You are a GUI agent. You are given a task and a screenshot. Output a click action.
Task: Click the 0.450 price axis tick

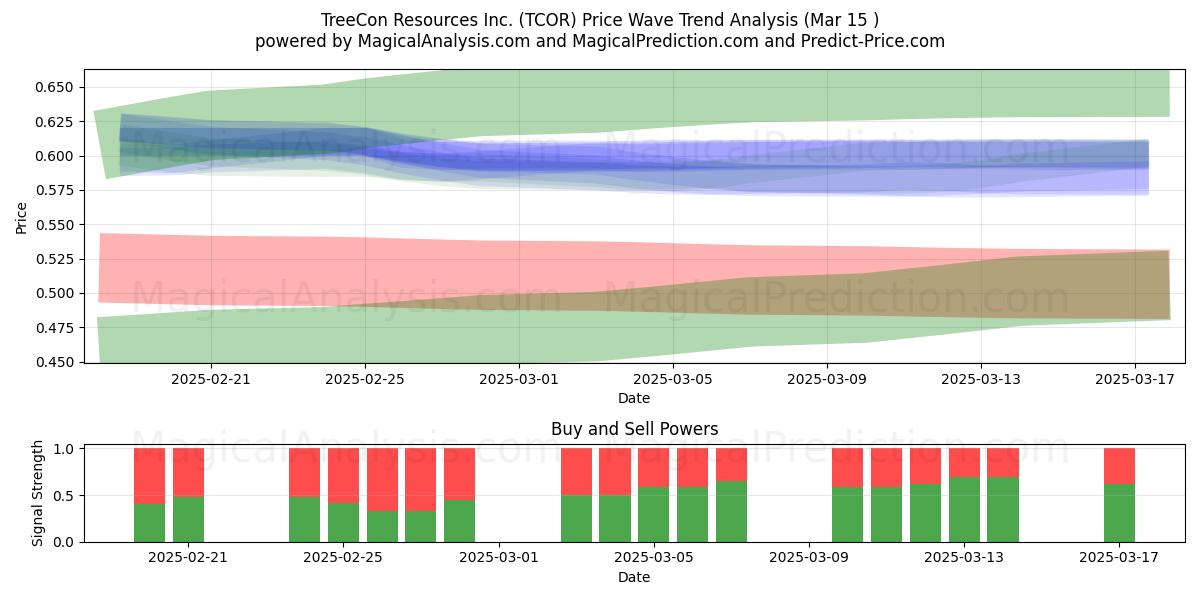coord(56,362)
